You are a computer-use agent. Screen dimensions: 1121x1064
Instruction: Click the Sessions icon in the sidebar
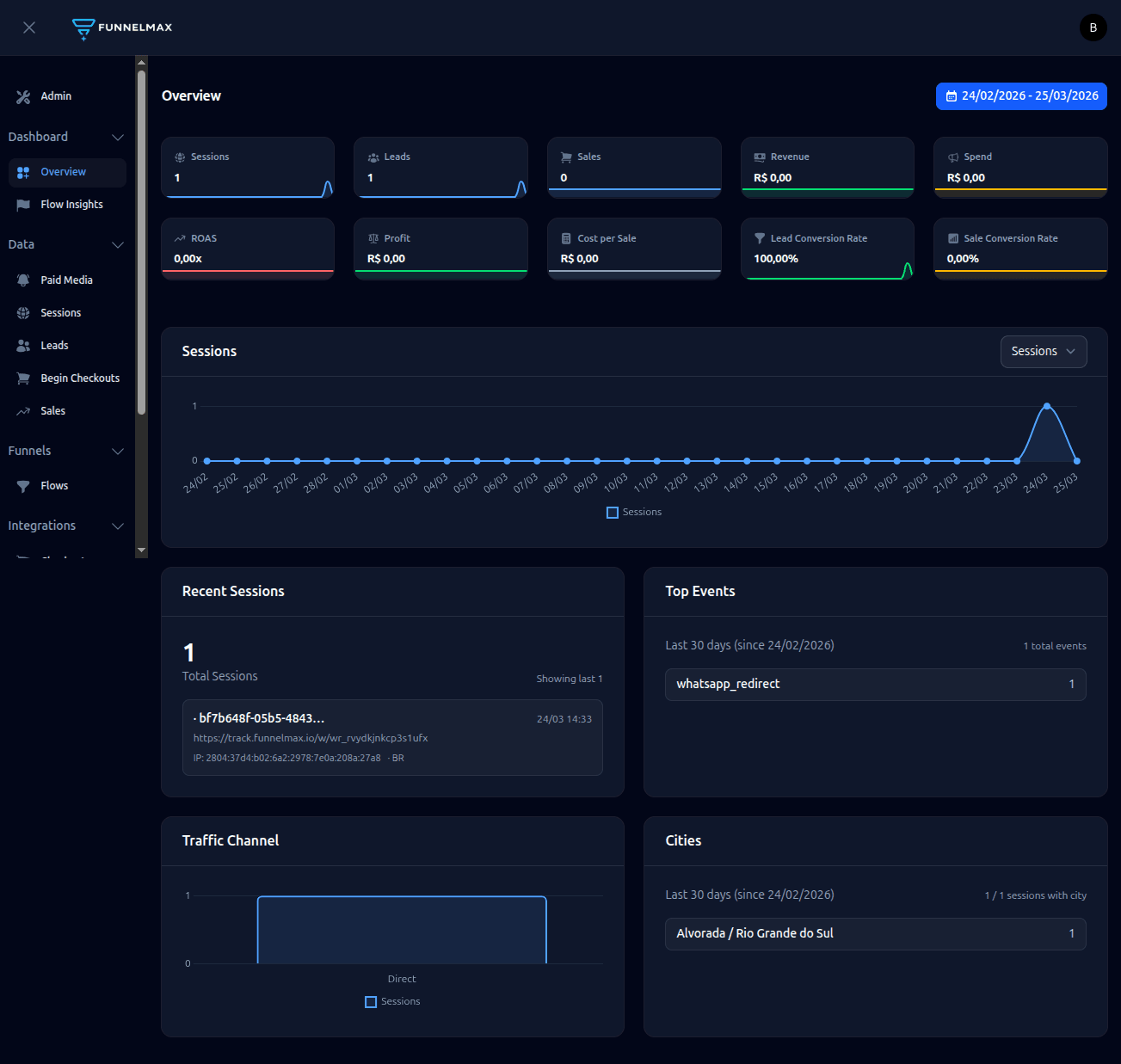tap(23, 312)
